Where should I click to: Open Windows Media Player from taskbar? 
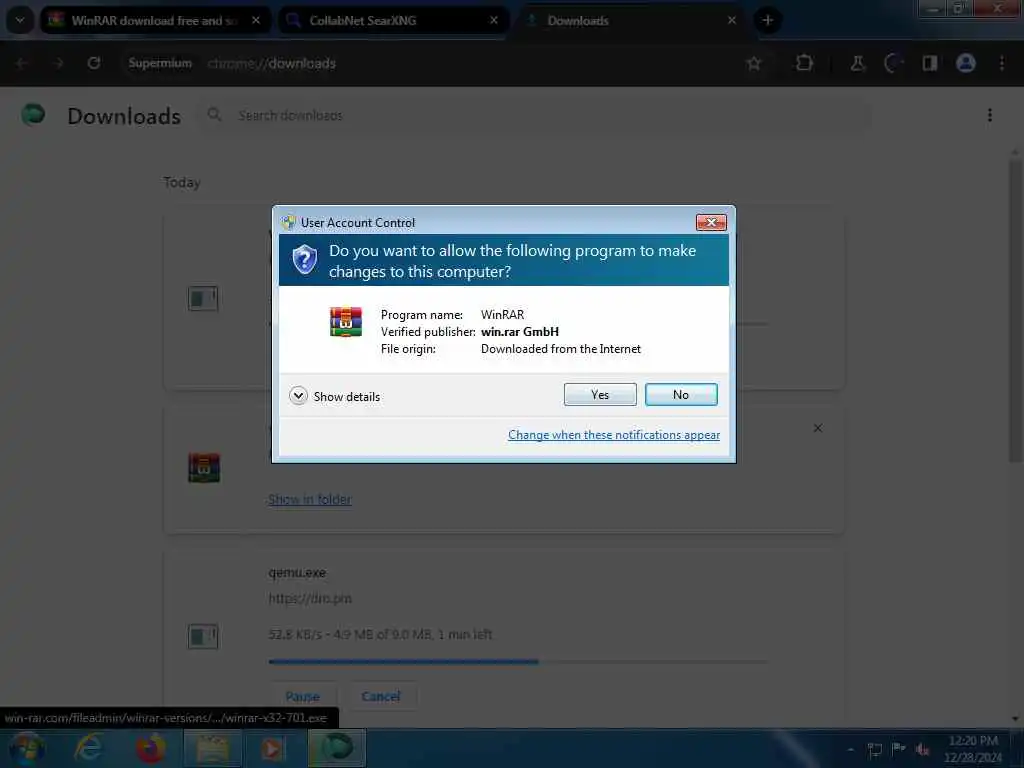tap(273, 748)
